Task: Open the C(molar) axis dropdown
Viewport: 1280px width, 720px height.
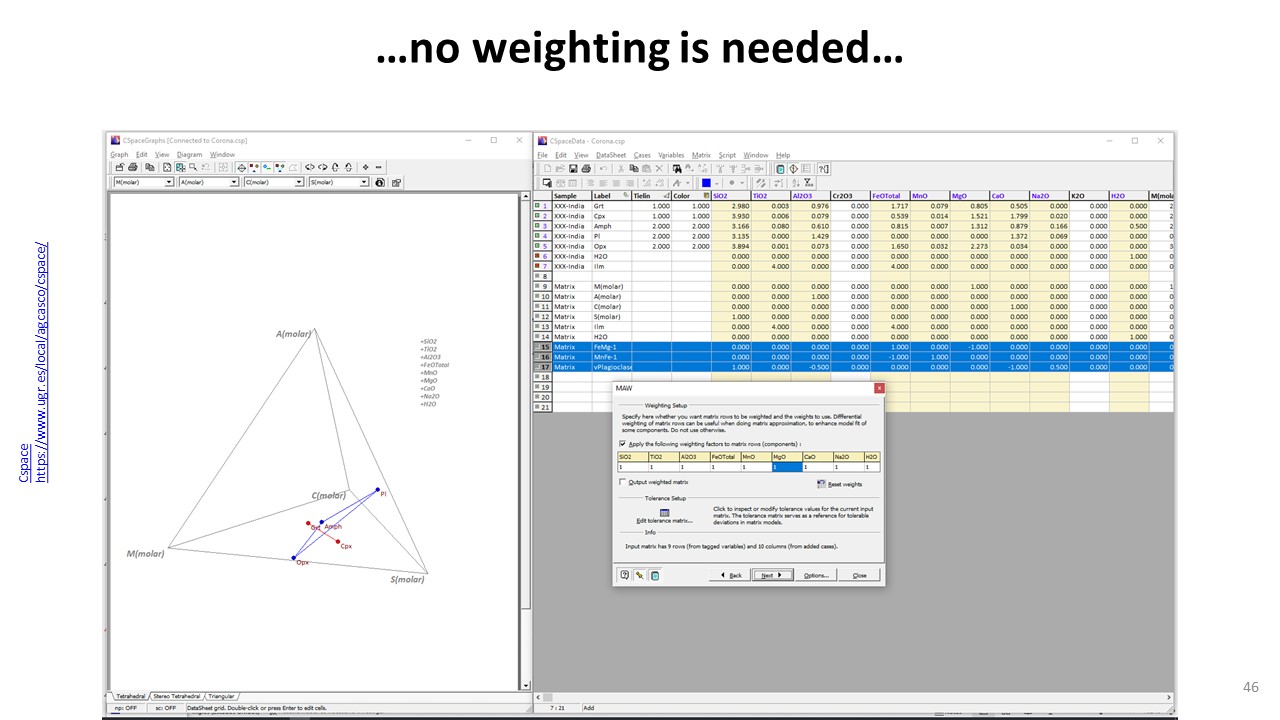Action: pyautogui.click(x=299, y=183)
